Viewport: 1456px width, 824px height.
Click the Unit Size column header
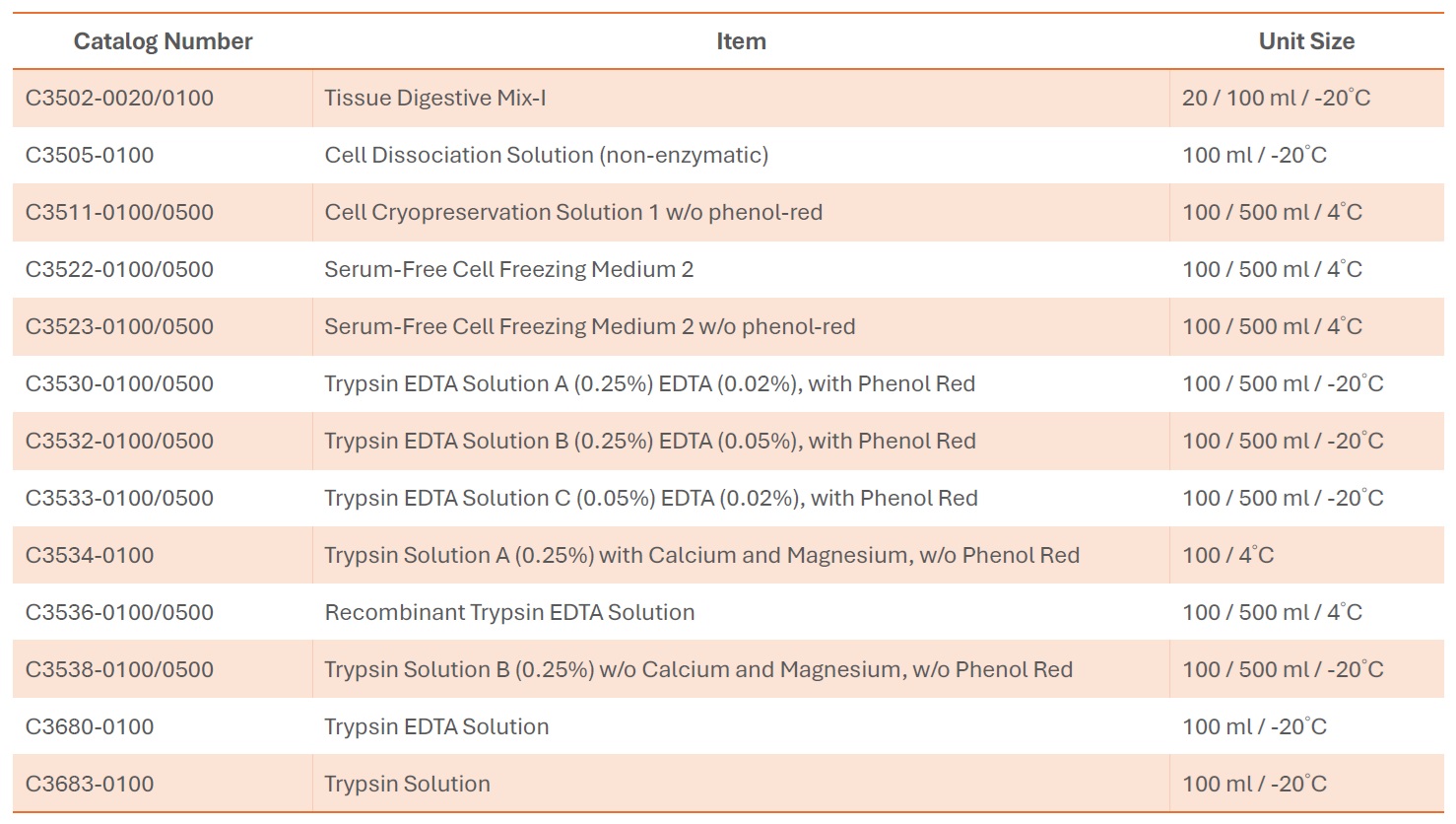tap(1306, 41)
